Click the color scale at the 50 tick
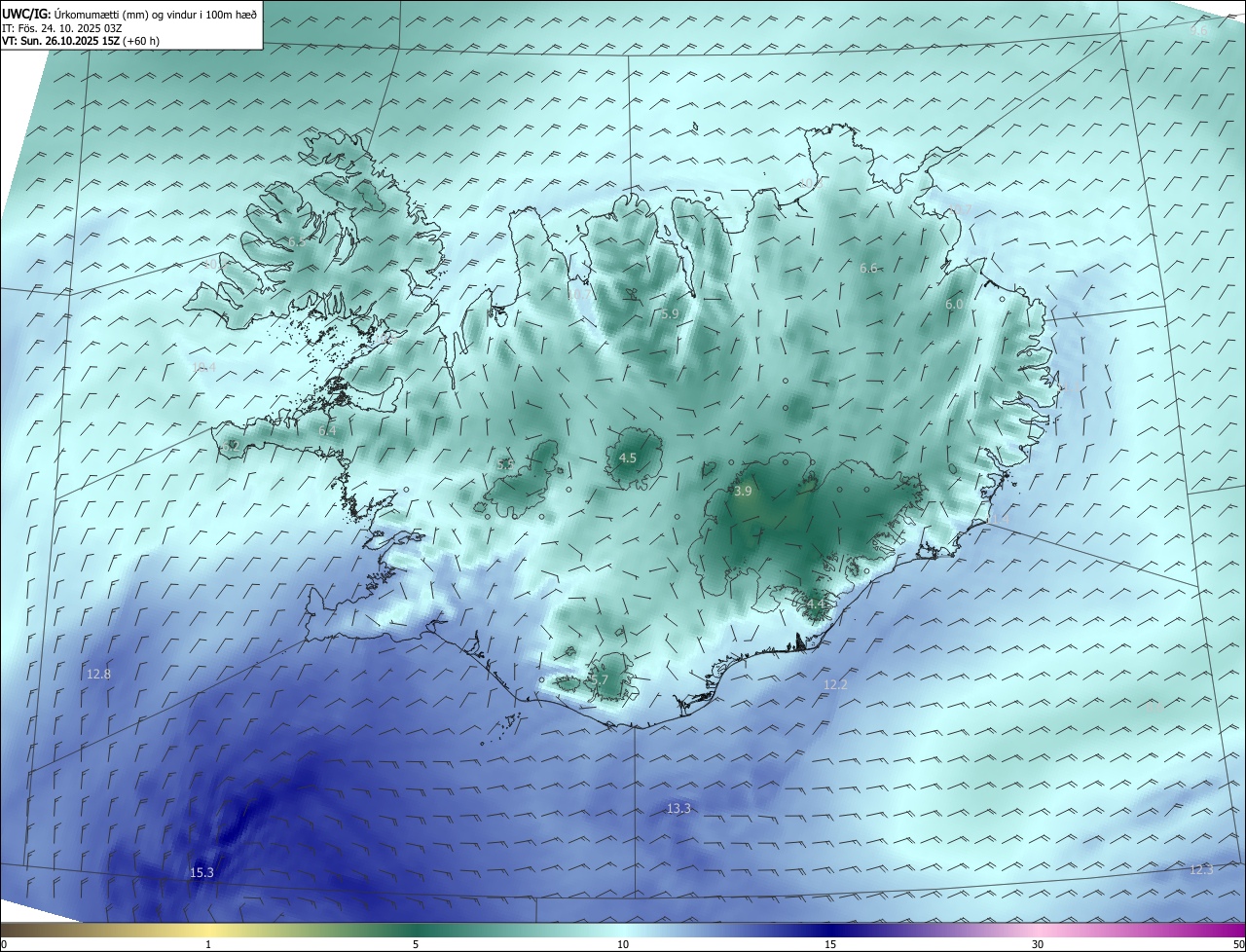The image size is (1246, 952). (x=1239, y=944)
